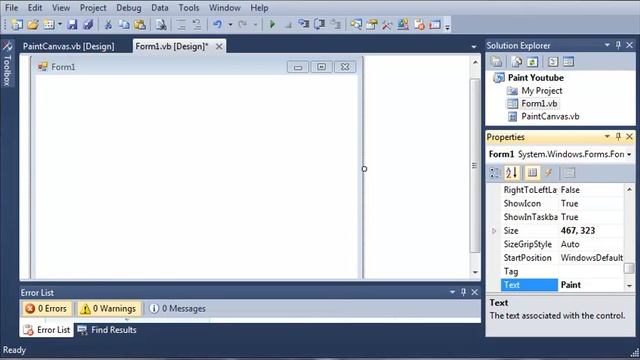Open the Help menu
The height and width of the screenshot is (360, 640).
pos(259,8)
